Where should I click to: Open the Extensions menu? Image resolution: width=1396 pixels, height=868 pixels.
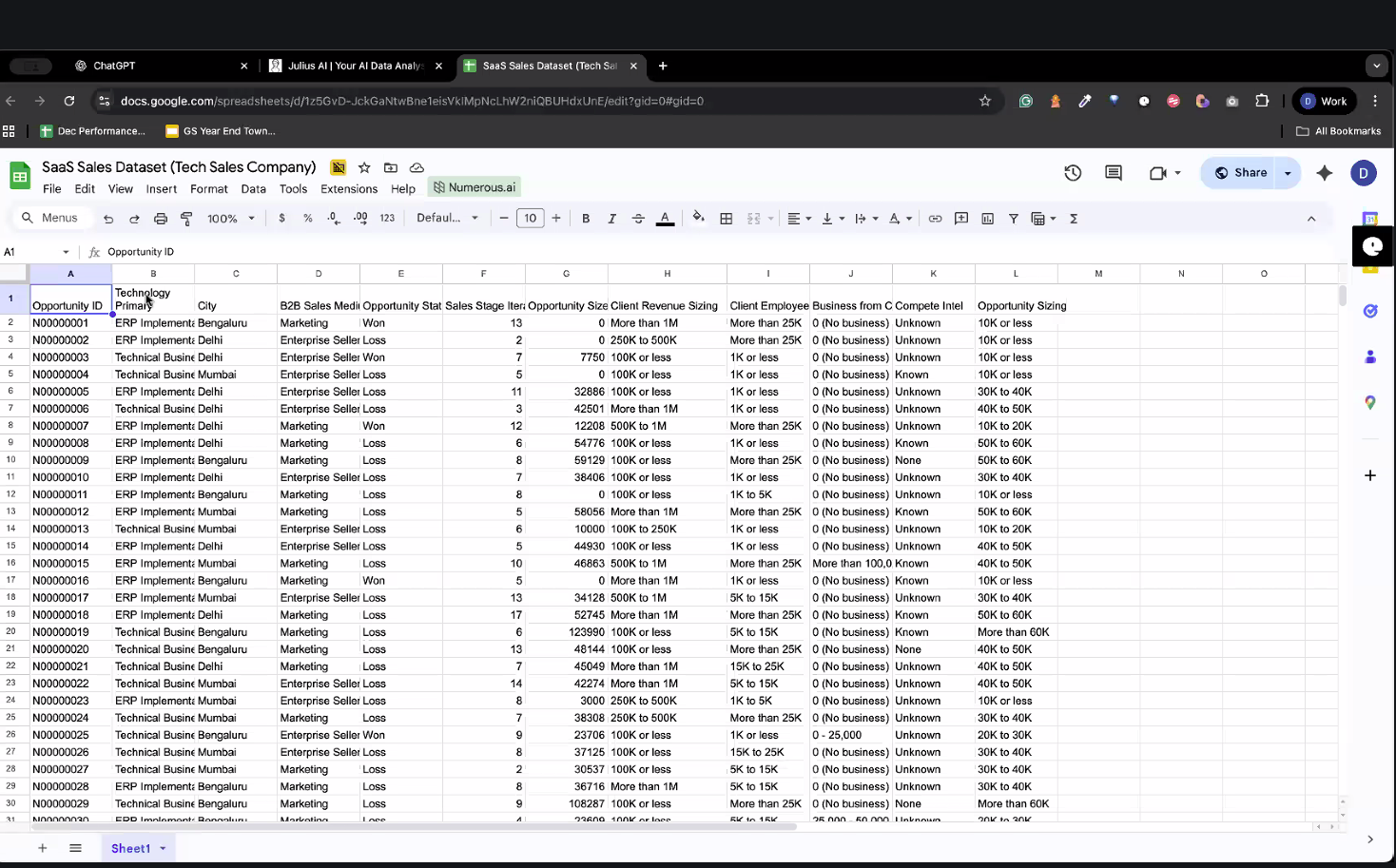click(349, 189)
